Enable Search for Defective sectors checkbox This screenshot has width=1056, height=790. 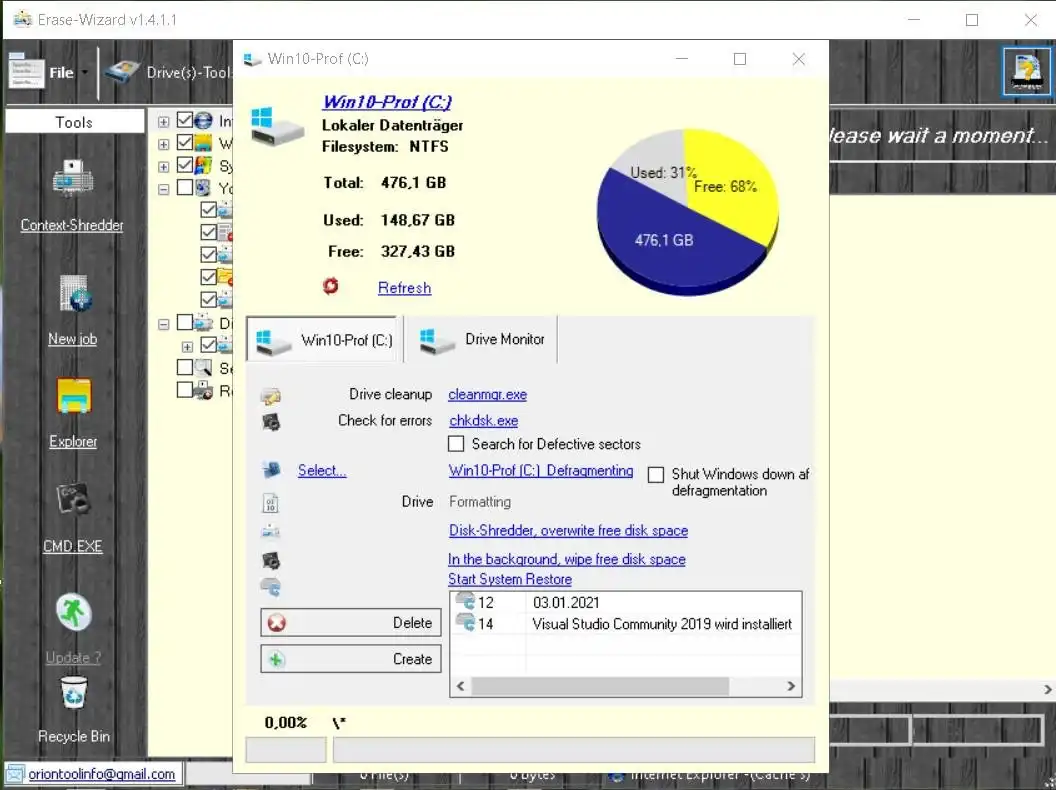coord(456,444)
